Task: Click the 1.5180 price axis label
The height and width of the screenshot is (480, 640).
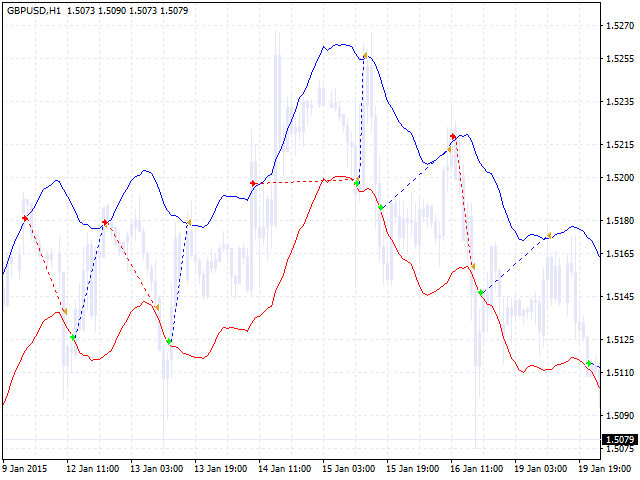Action: tap(620, 220)
